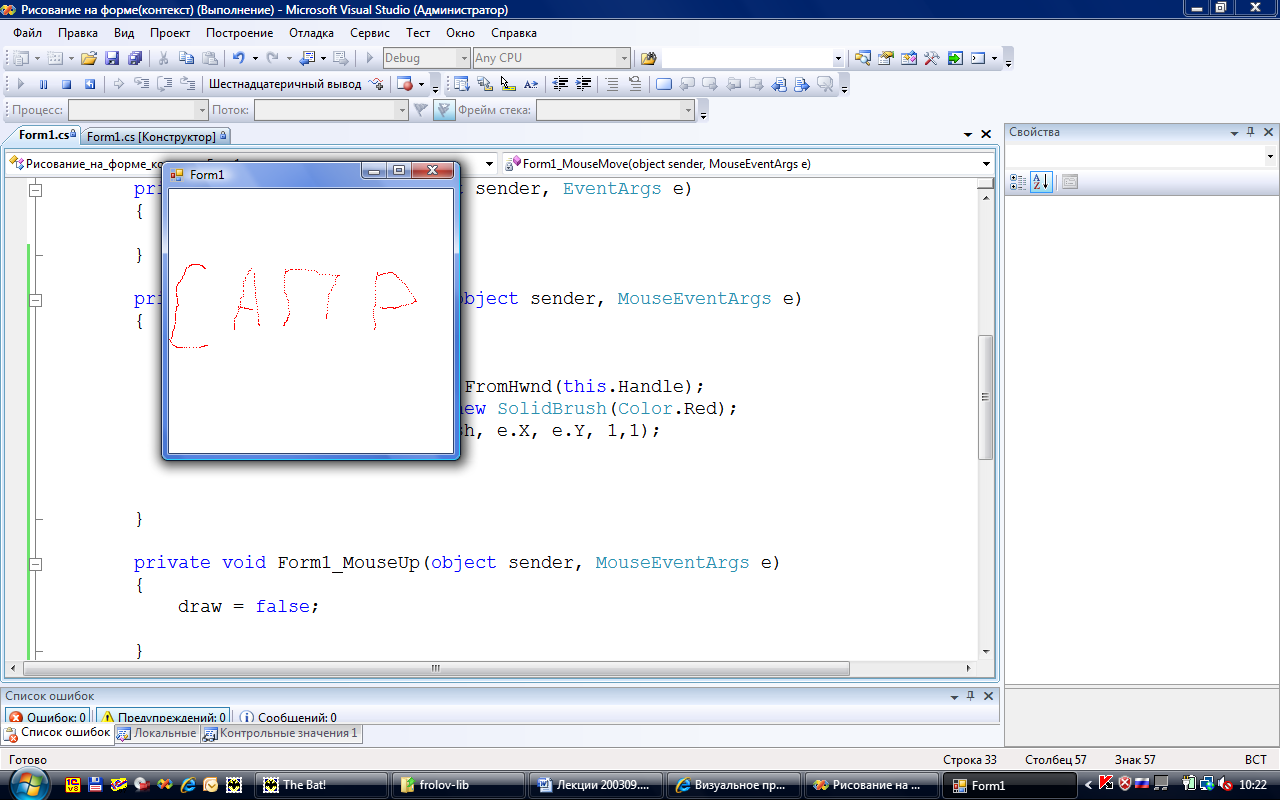Toggle the Warnings filter button
1280x800 pixels.
(163, 717)
